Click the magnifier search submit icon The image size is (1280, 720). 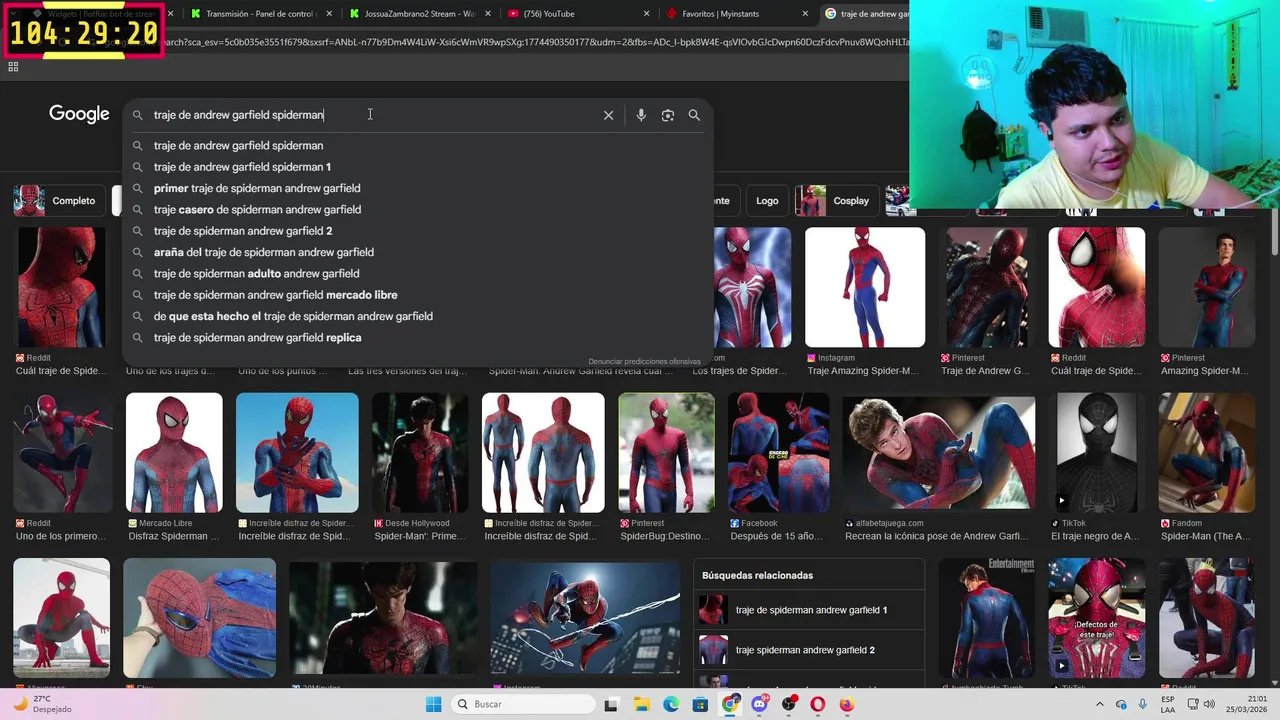[694, 115]
